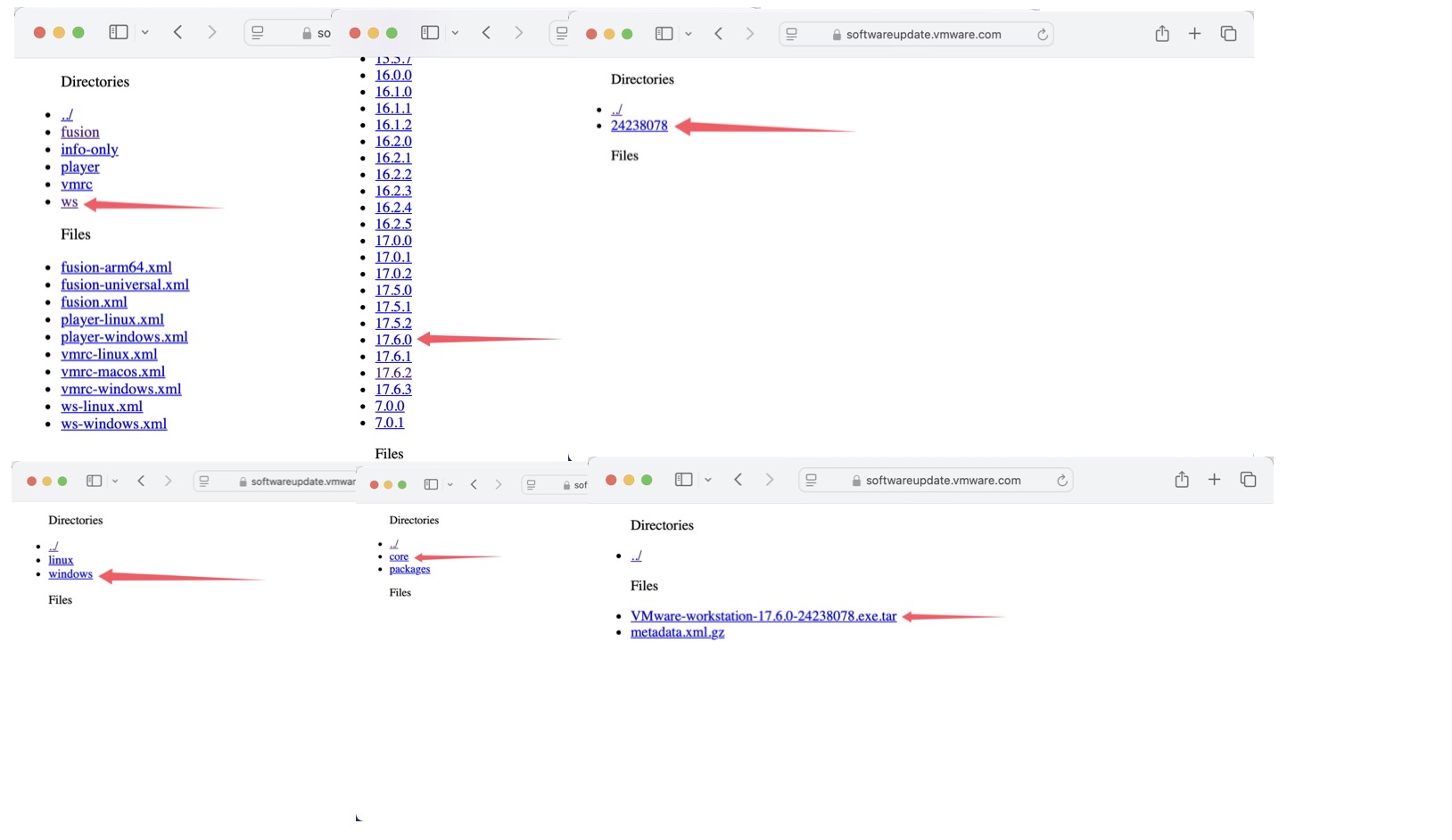This screenshot has width=1452, height=840.
Task: Go back in the metadata.xml.gz window
Action: [x=738, y=480]
